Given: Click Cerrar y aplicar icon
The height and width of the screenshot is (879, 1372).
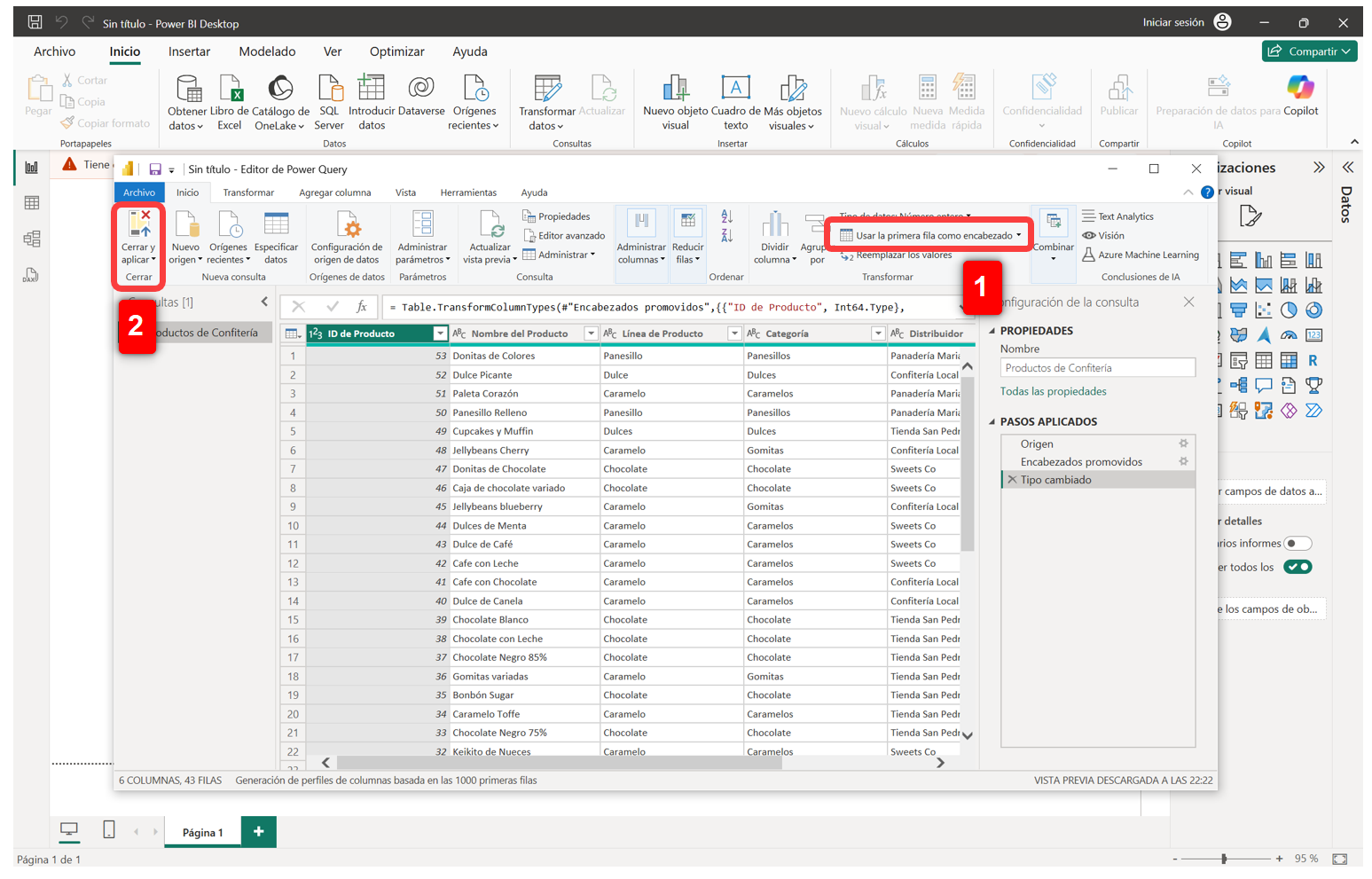Looking at the screenshot, I should tap(138, 224).
